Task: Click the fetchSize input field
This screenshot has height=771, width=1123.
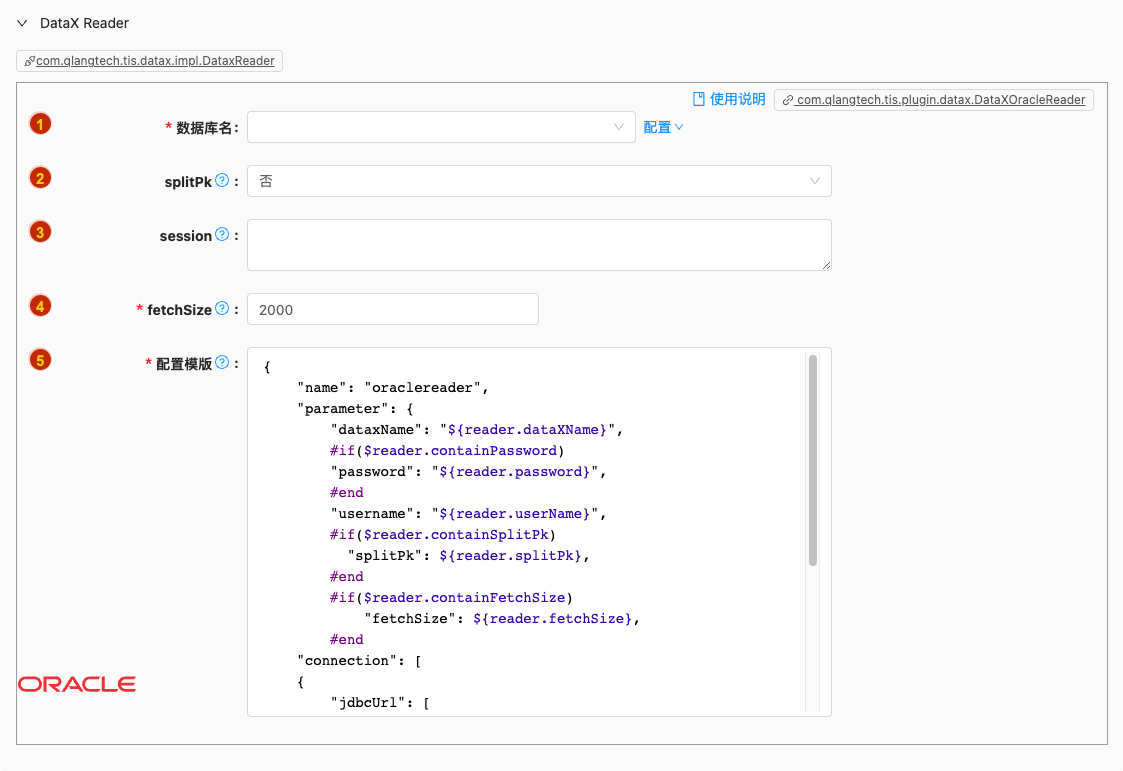Action: (x=392, y=309)
